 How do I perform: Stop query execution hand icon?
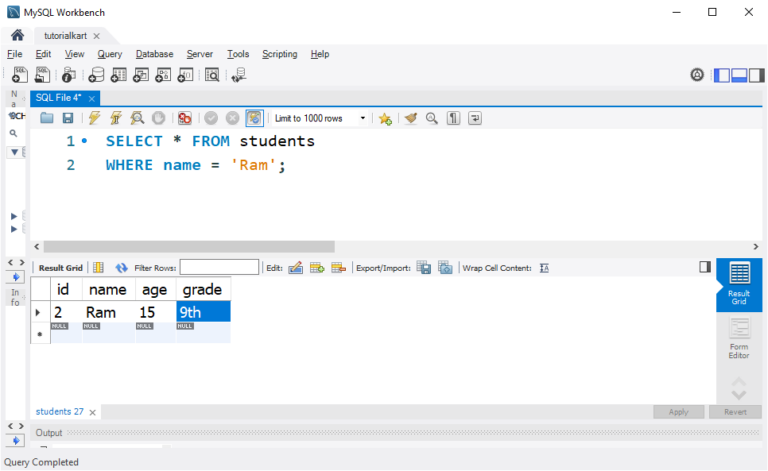click(x=158, y=118)
